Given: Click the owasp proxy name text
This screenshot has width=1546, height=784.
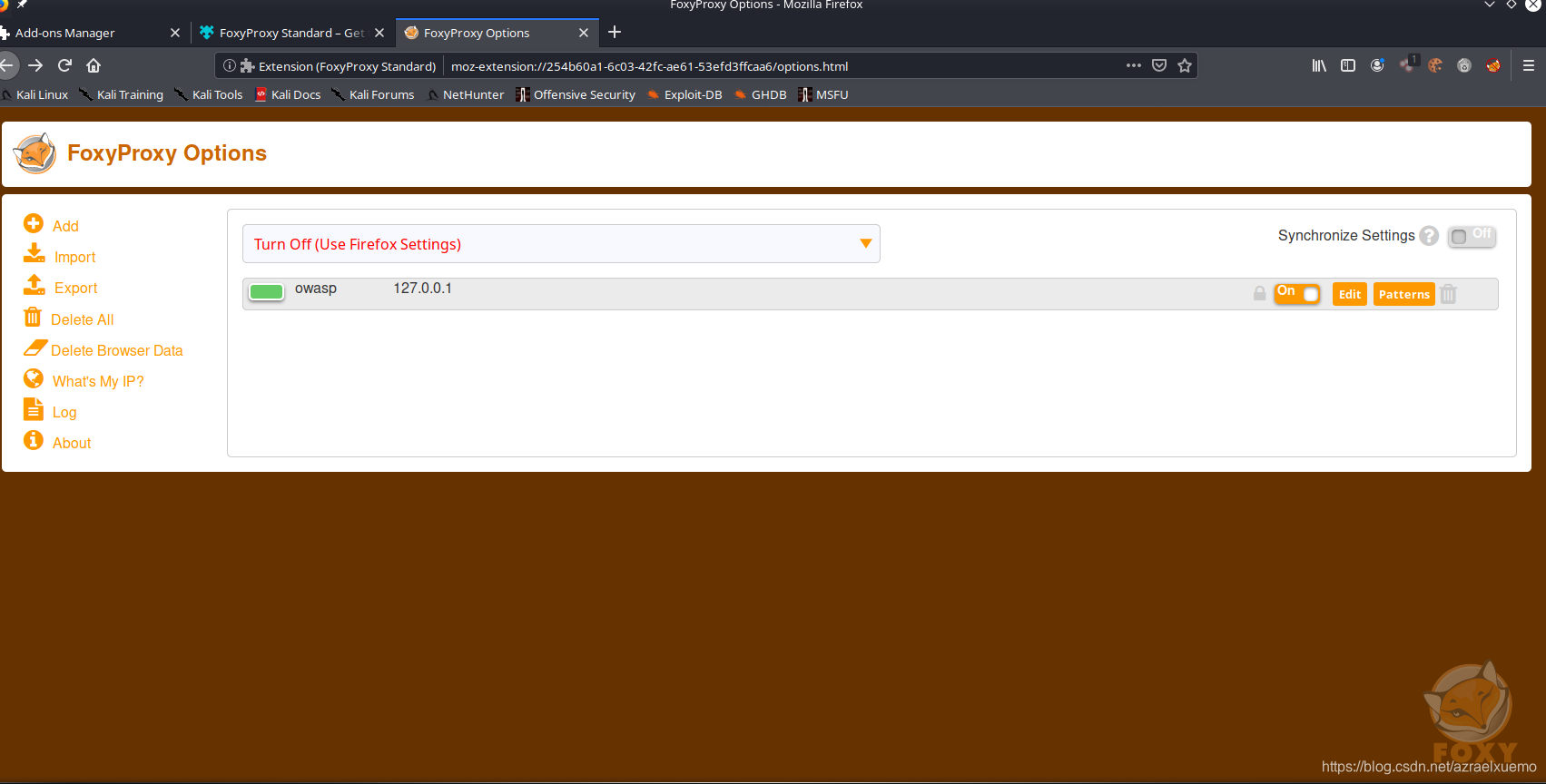Looking at the screenshot, I should pos(316,289).
